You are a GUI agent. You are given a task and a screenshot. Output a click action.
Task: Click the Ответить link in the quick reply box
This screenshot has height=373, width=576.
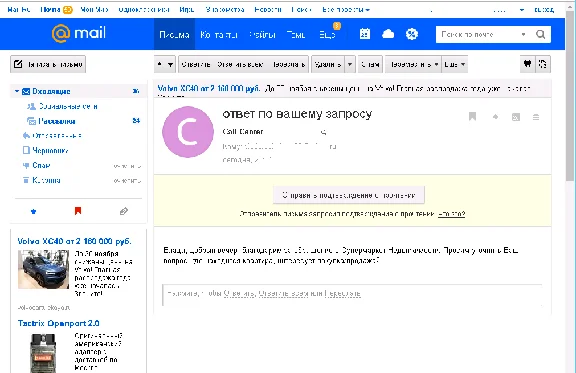(239, 293)
